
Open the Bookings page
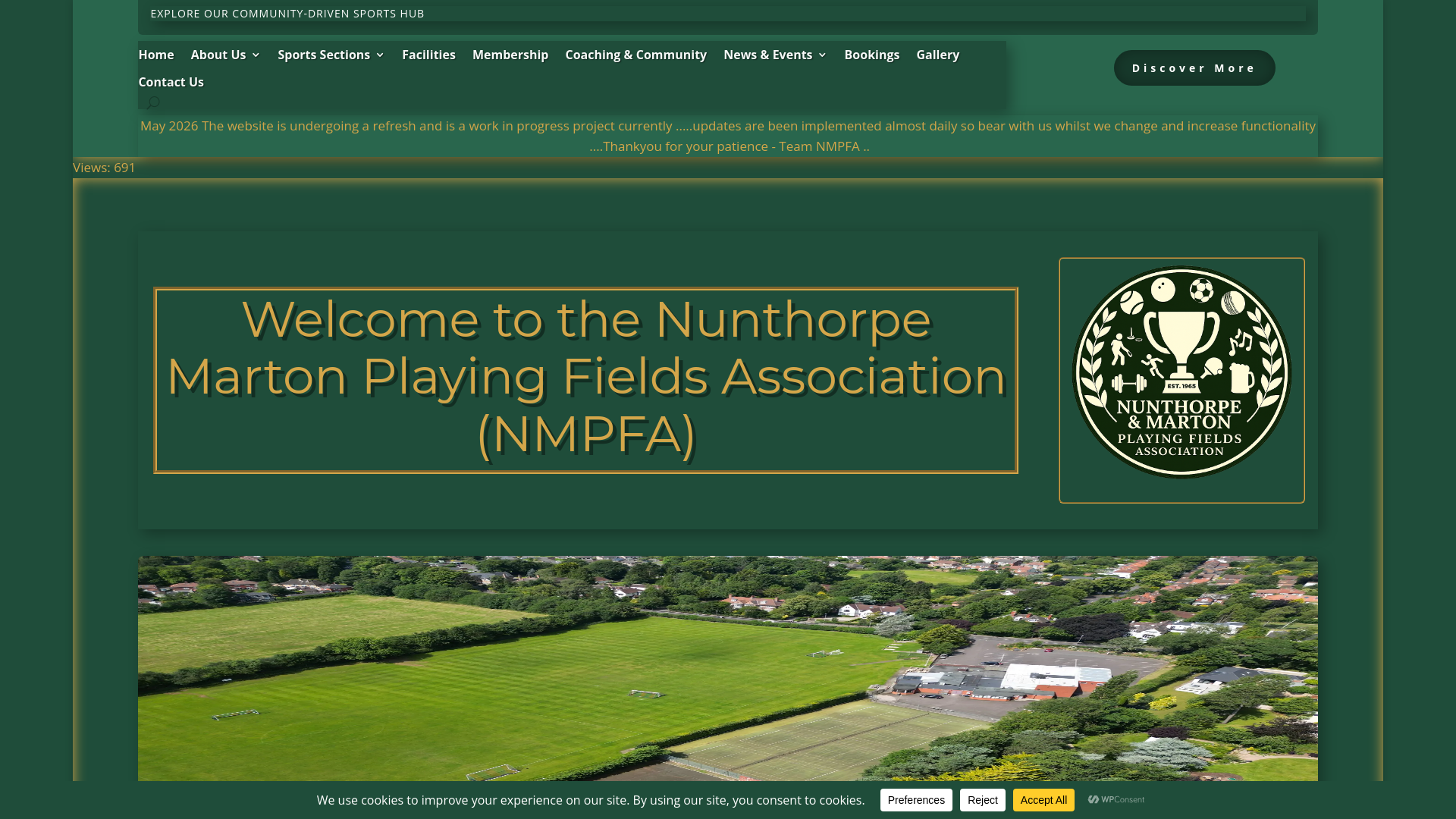(x=871, y=55)
